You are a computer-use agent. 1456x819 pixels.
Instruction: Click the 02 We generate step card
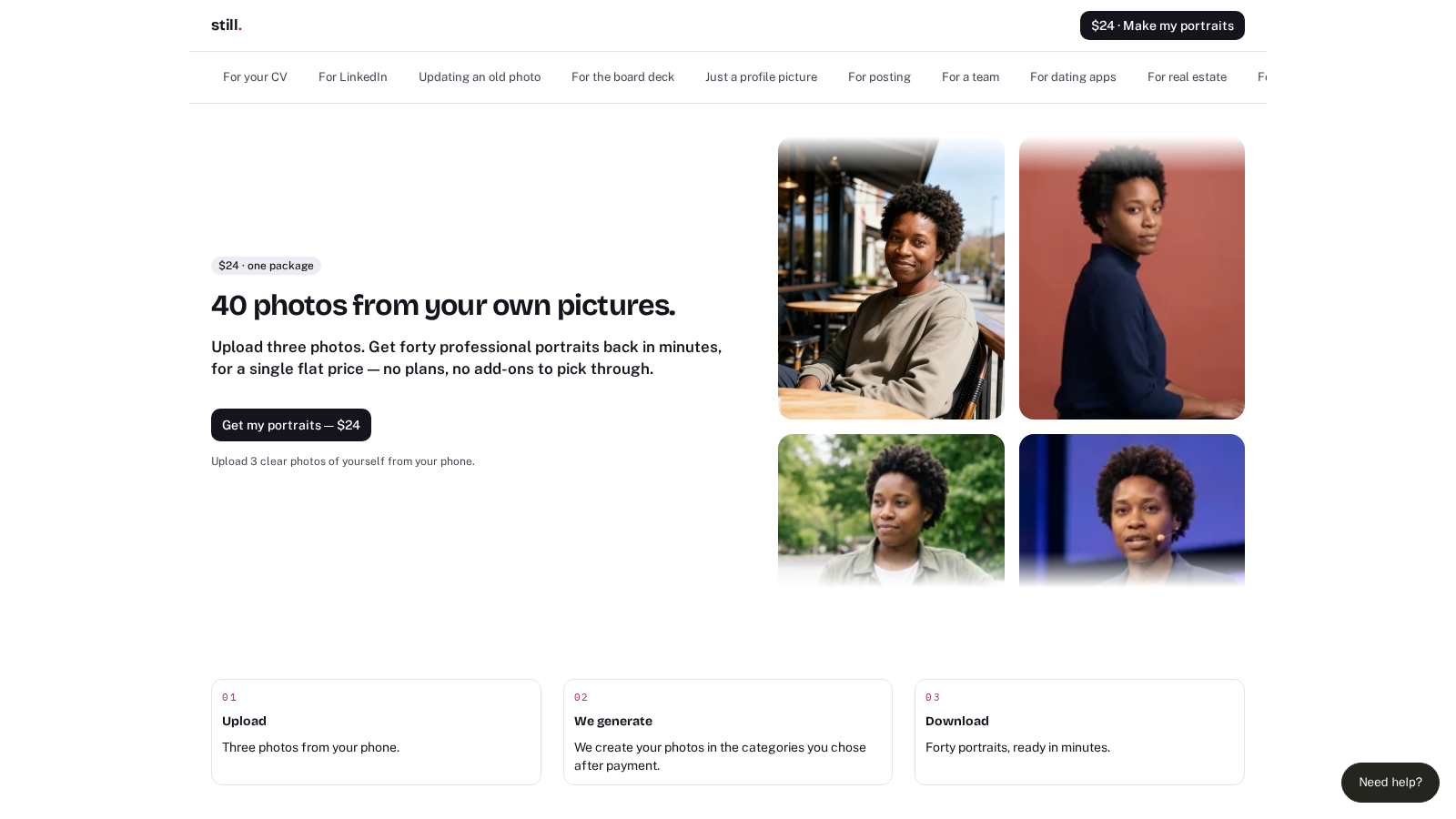[x=728, y=732]
